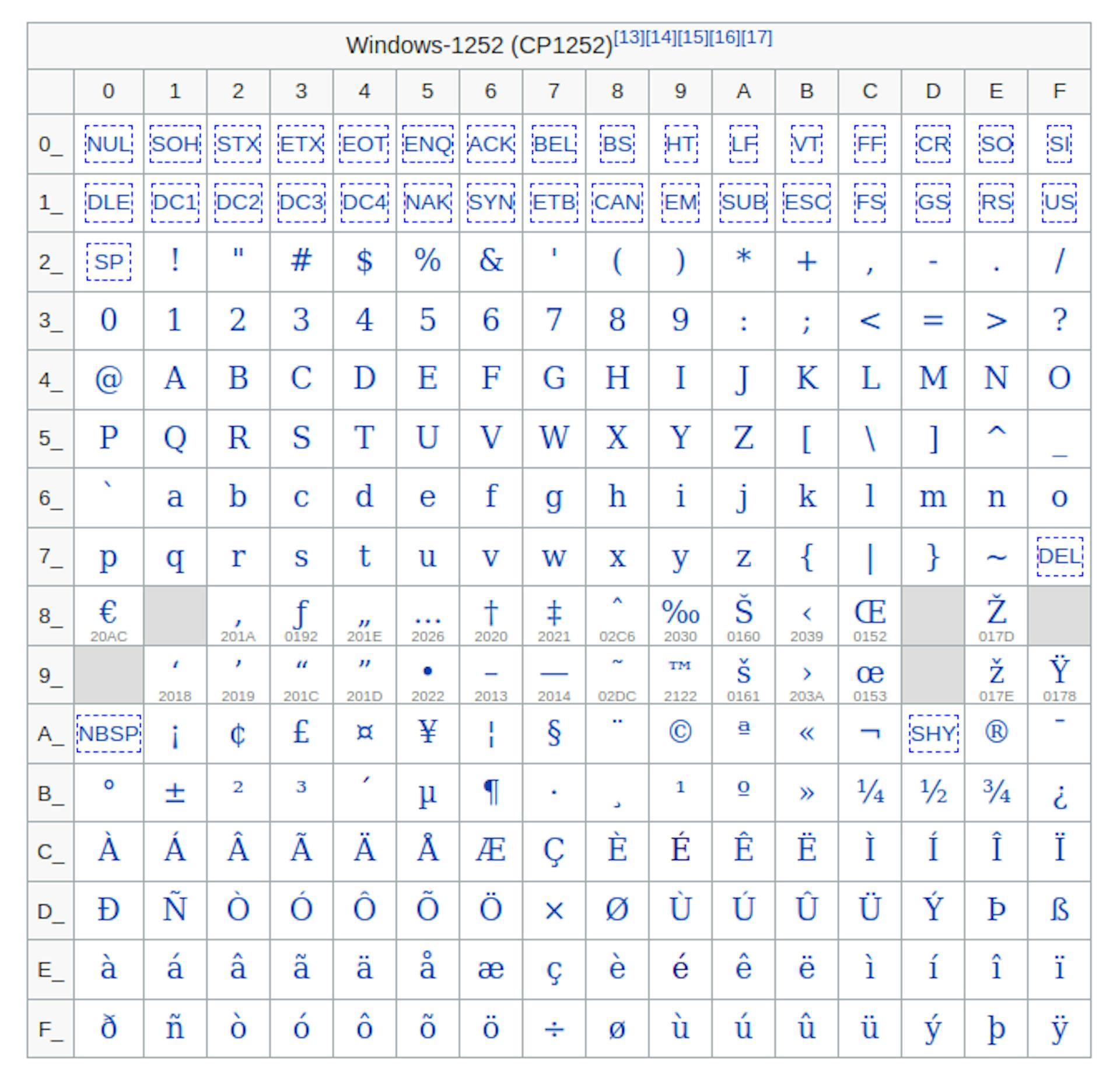Click the ellipsis … character 2026
Image resolution: width=1120 pixels, height=1070 pixels.
click(428, 620)
